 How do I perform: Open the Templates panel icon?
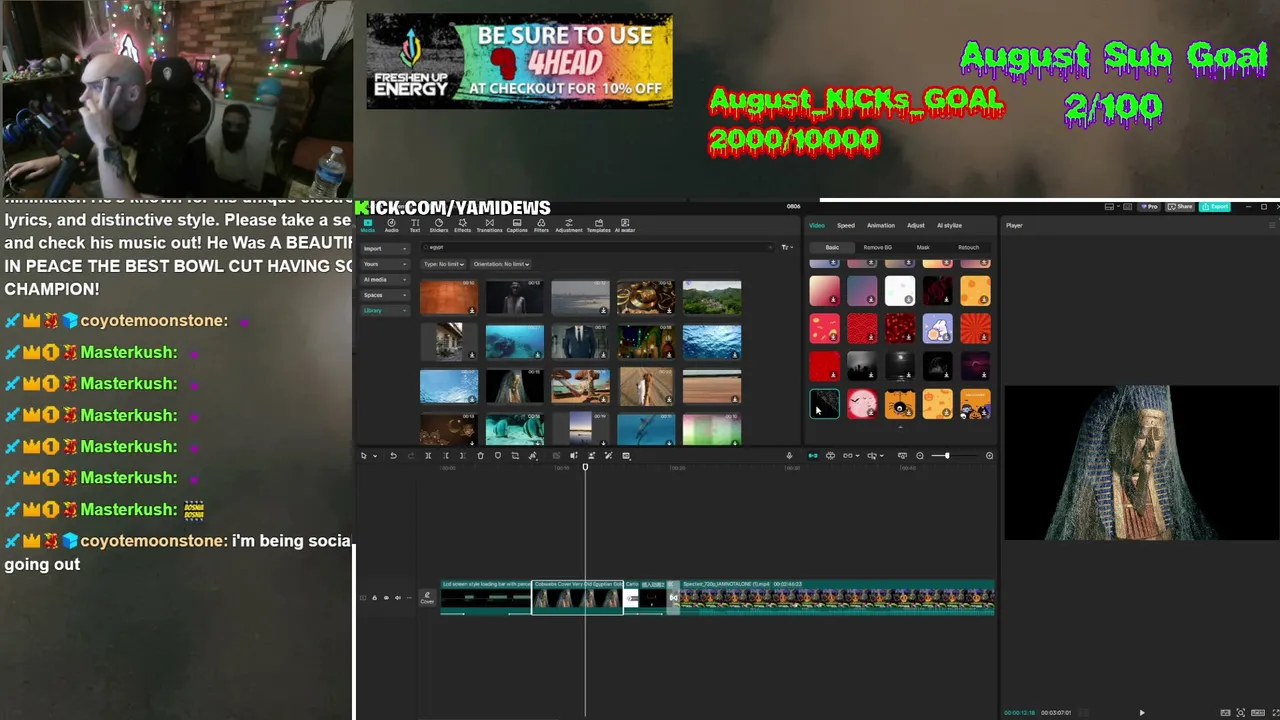coord(598,225)
